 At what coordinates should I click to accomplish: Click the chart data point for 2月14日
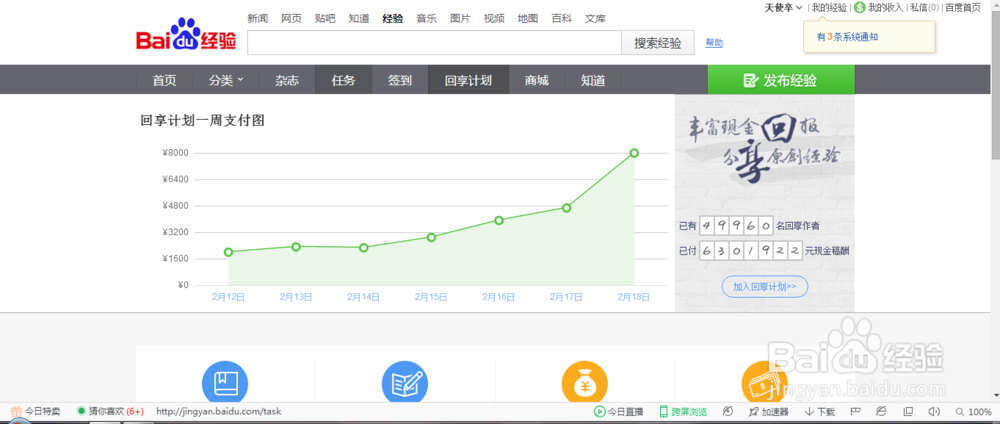[364, 247]
